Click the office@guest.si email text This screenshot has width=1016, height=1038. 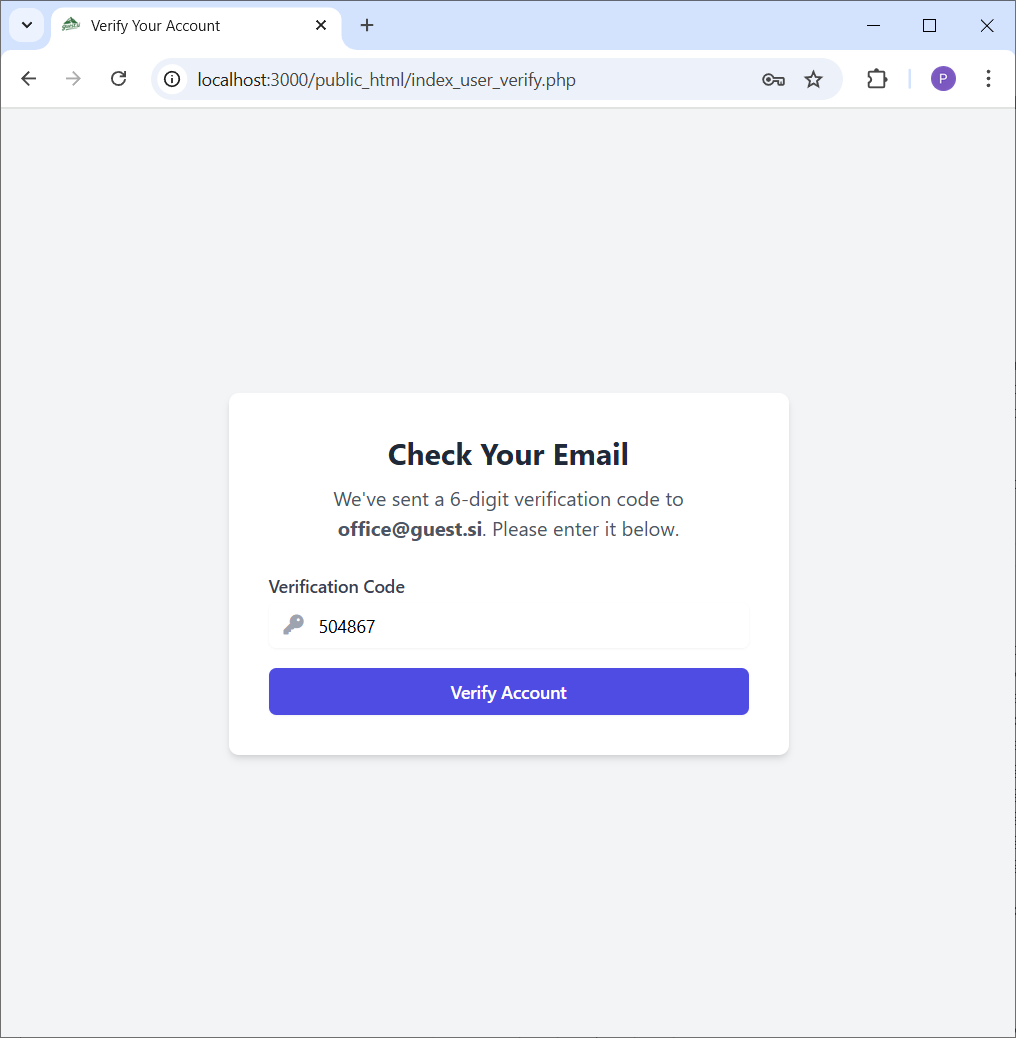pos(410,530)
